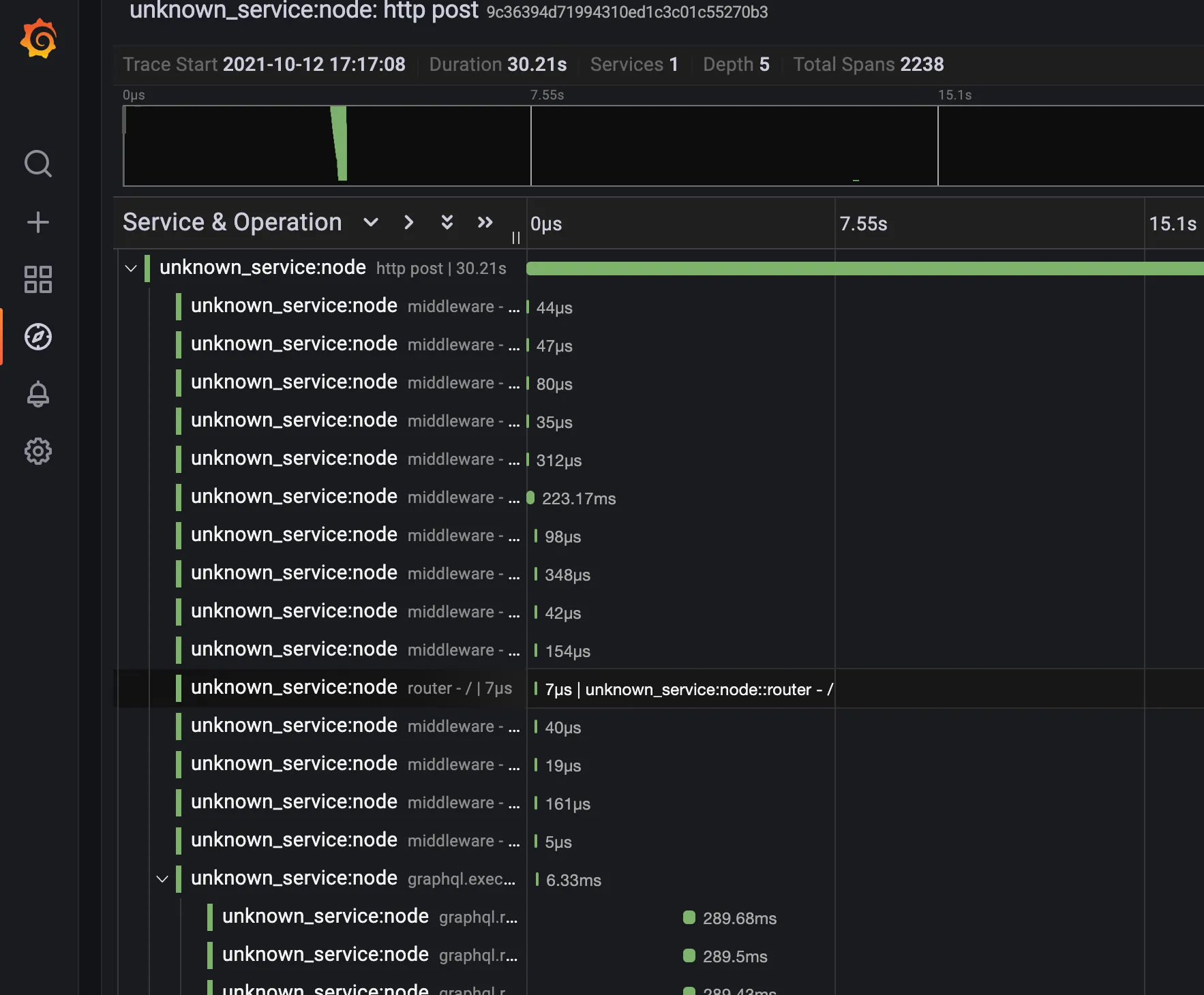Click the 5μs middleware span duration
Image resolution: width=1204 pixels, height=995 pixels.
[558, 842]
